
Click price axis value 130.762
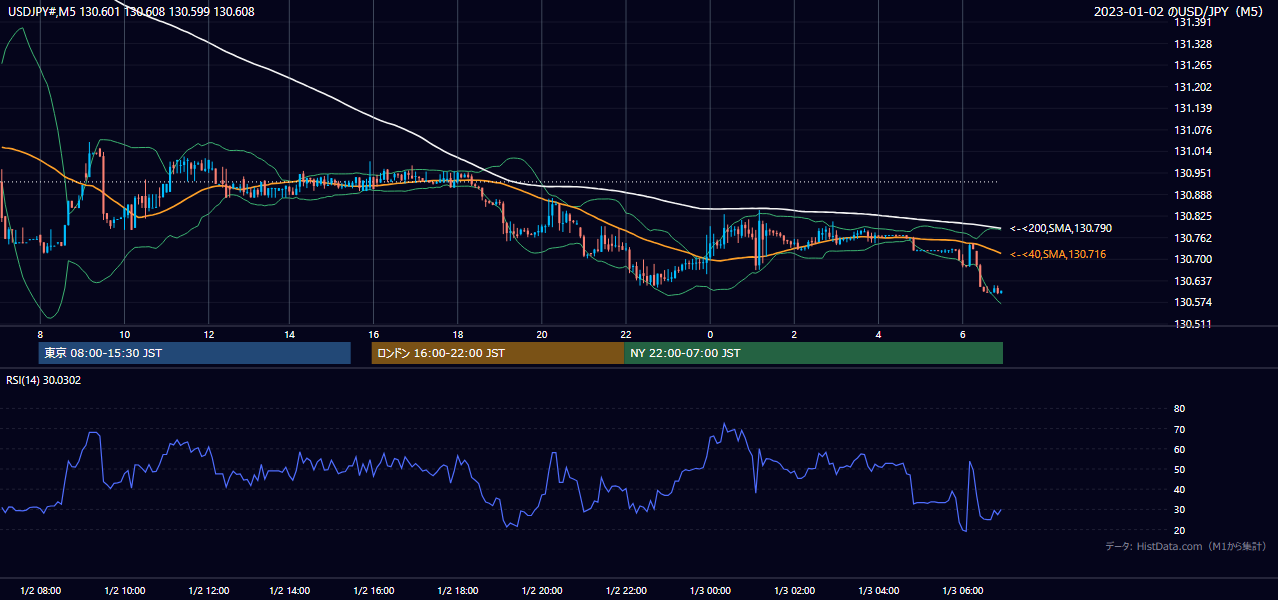(1192, 238)
